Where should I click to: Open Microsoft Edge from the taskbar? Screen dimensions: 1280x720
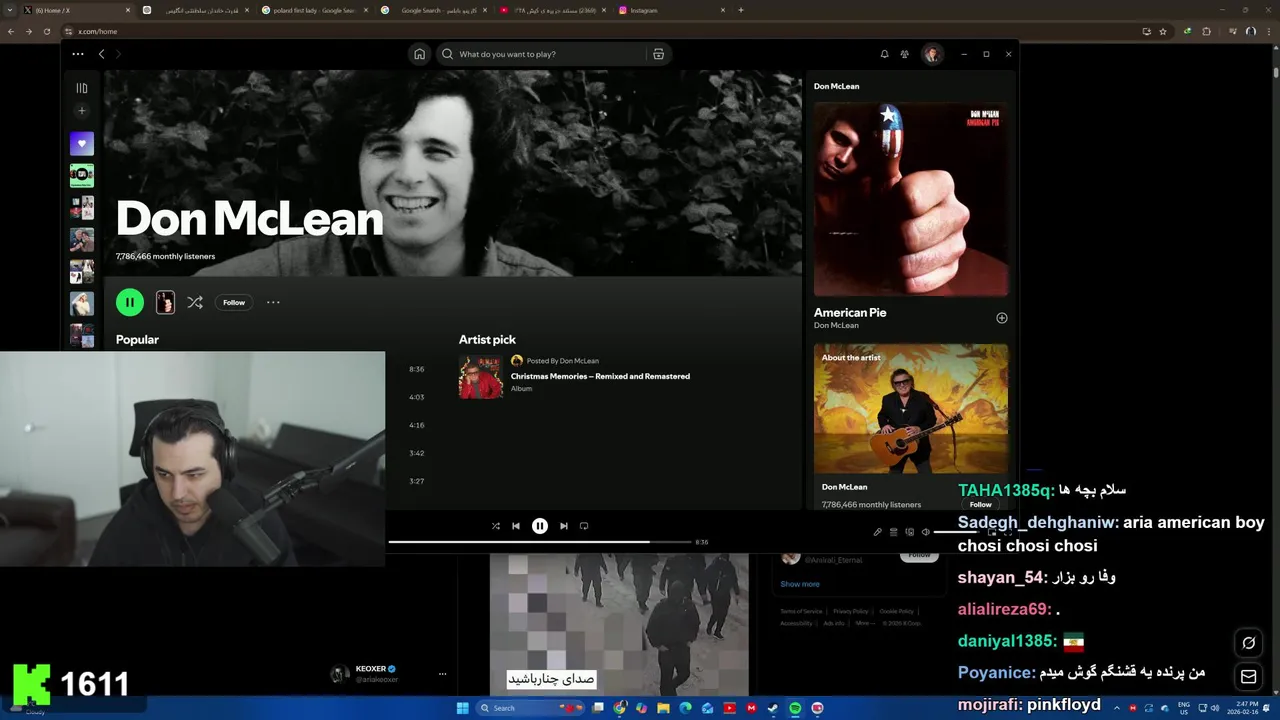click(x=685, y=708)
